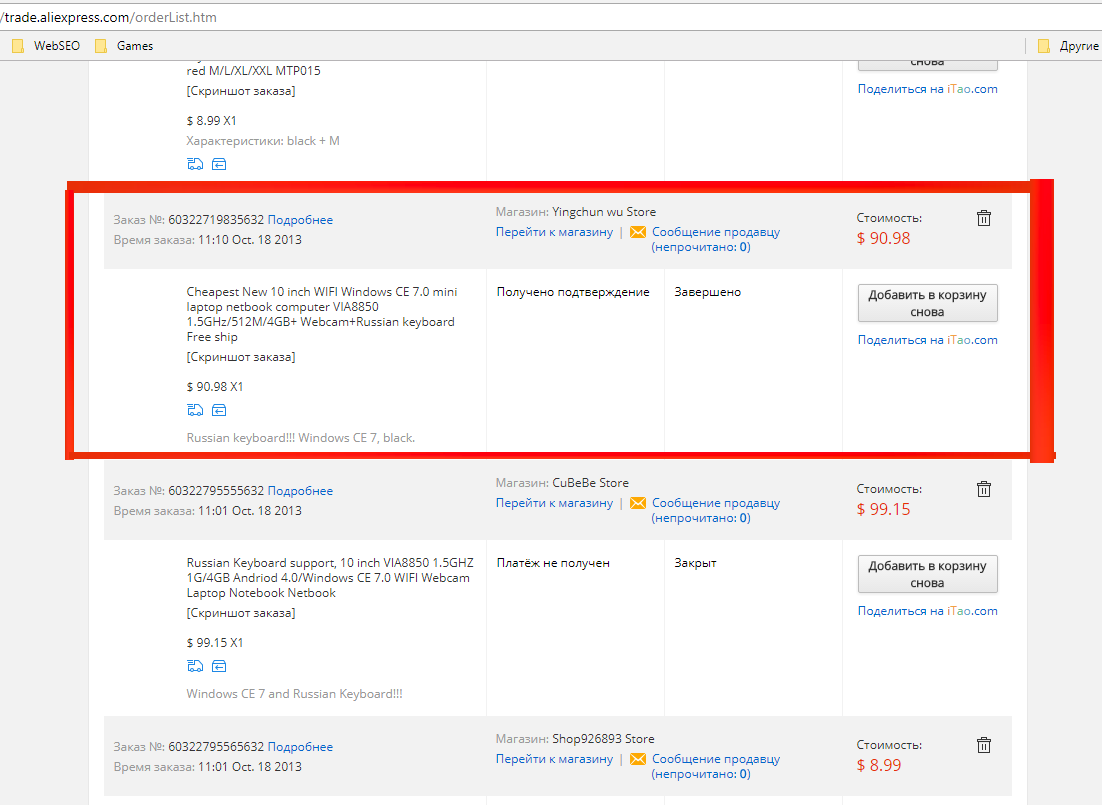The image size is (1102, 805).
Task: Click the $ 8.99 red price total
Action: coord(879,765)
